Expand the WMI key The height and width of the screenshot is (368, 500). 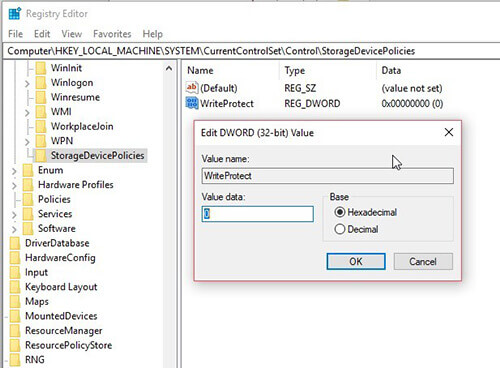(x=27, y=113)
